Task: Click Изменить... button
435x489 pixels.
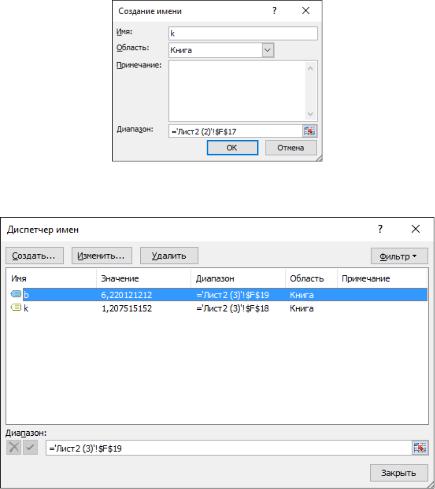Action: (102, 256)
